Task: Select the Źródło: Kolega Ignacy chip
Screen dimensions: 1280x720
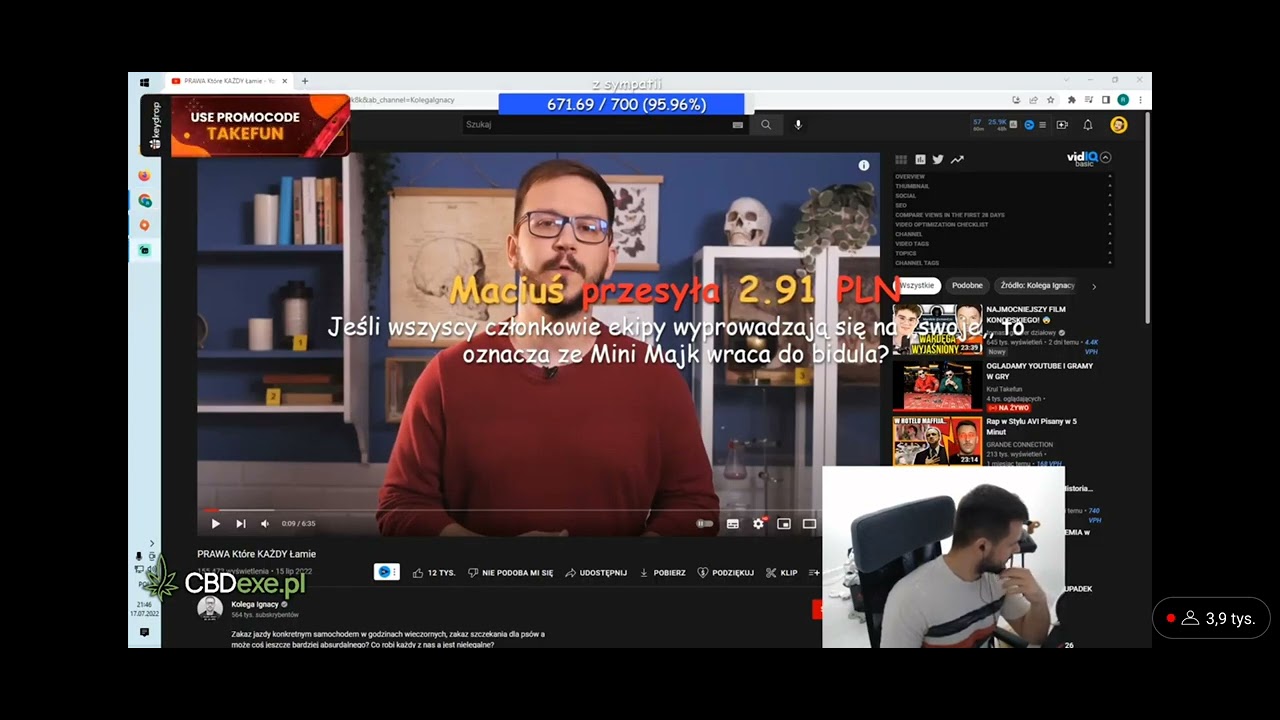Action: point(1037,285)
